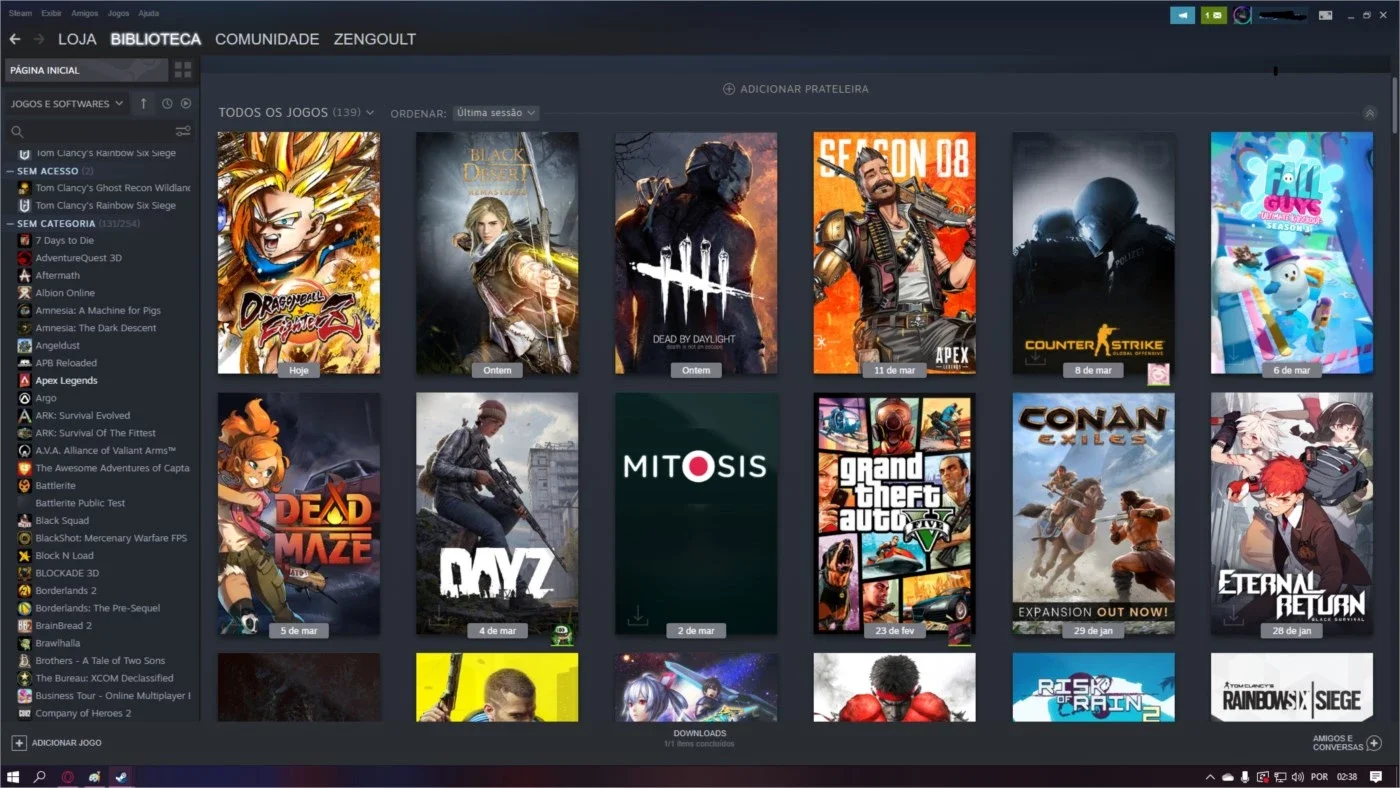Collapse shelf with double-chevron icon

click(x=1370, y=113)
